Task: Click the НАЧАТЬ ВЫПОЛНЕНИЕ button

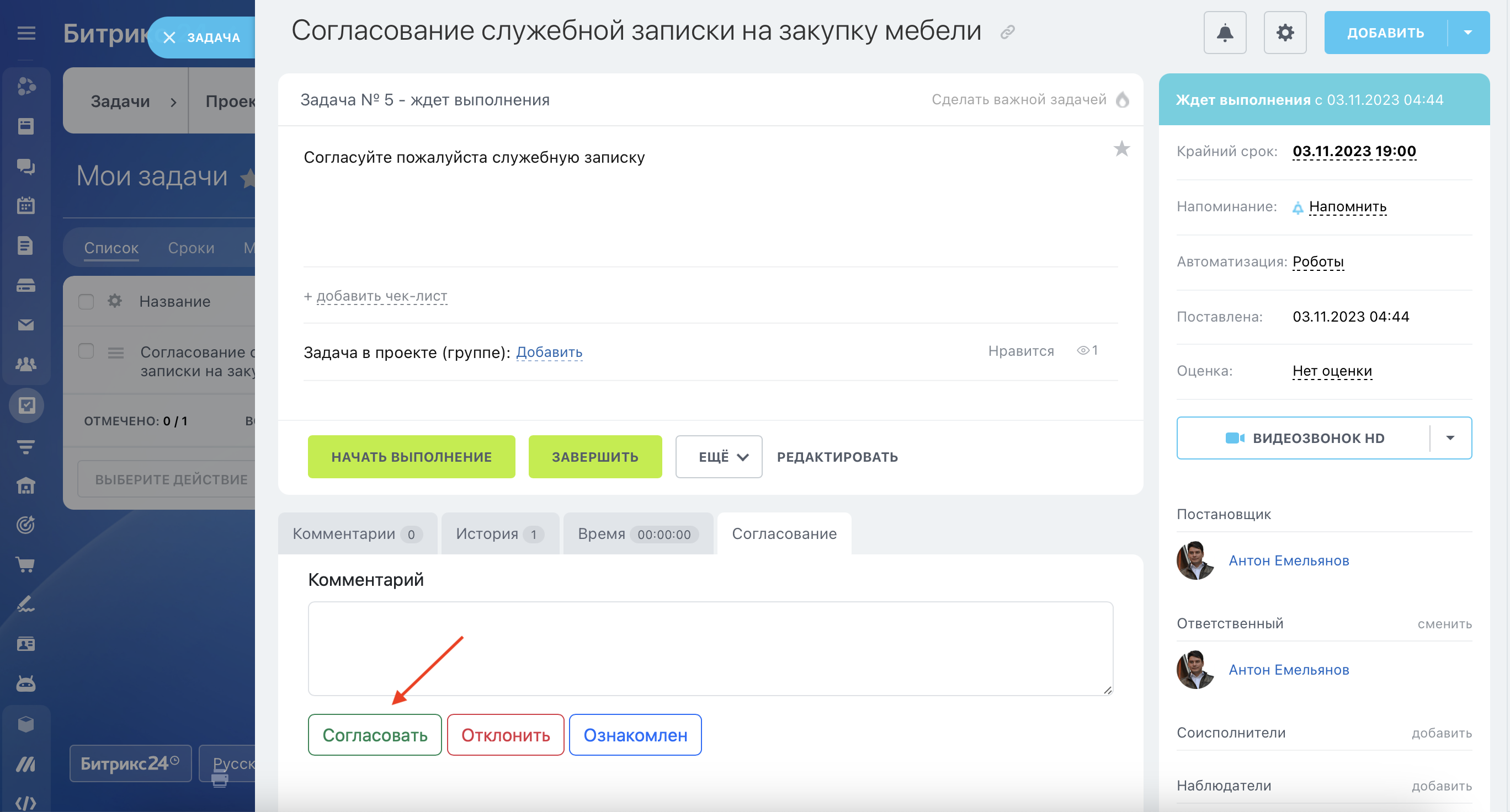Action: click(411, 457)
